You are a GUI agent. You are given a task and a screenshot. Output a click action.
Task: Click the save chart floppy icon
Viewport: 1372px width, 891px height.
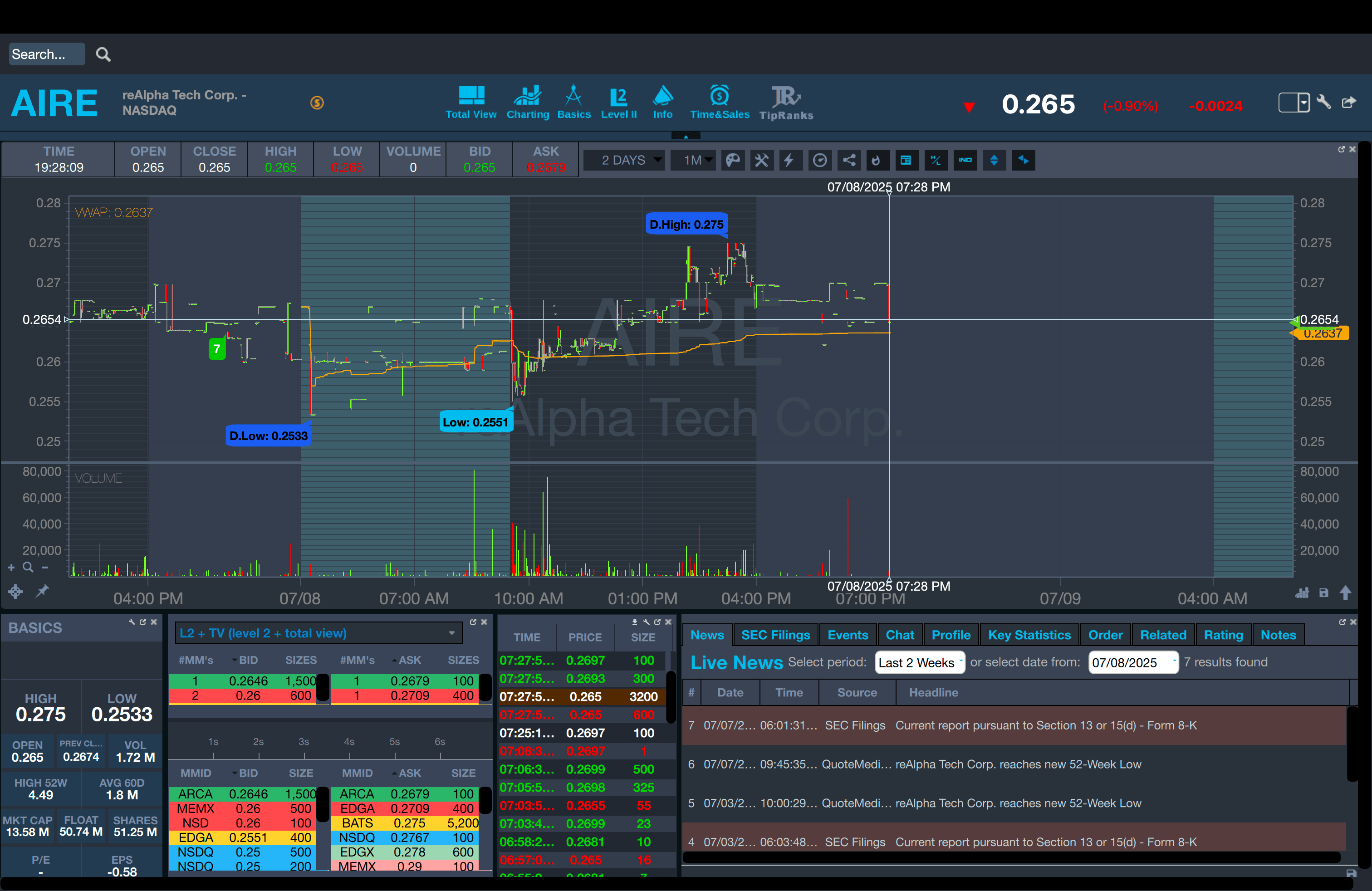click(1323, 592)
